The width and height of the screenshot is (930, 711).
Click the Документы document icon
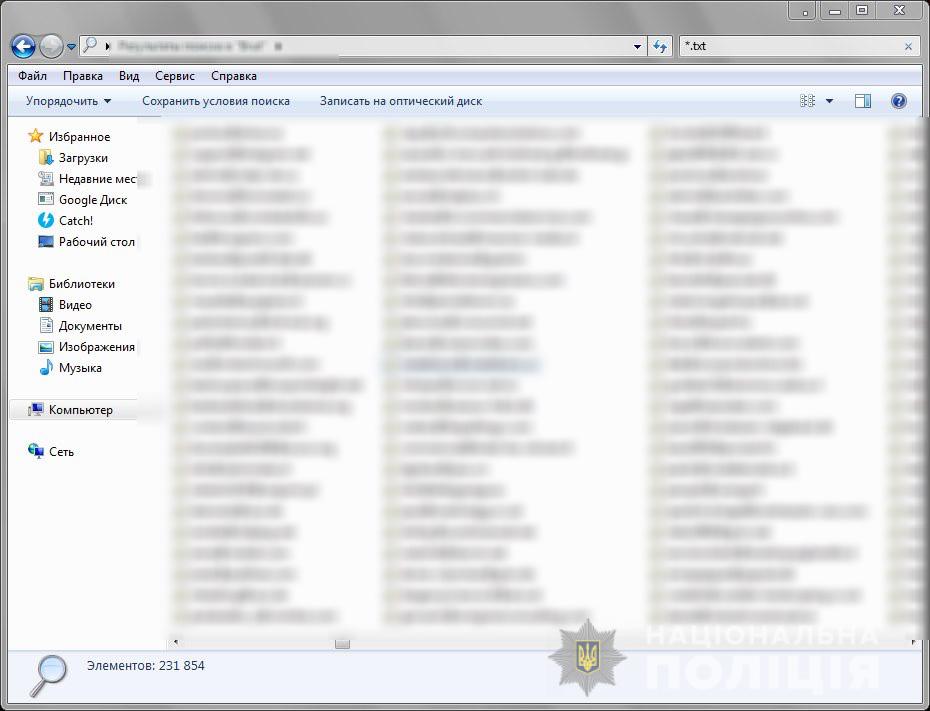click(46, 326)
